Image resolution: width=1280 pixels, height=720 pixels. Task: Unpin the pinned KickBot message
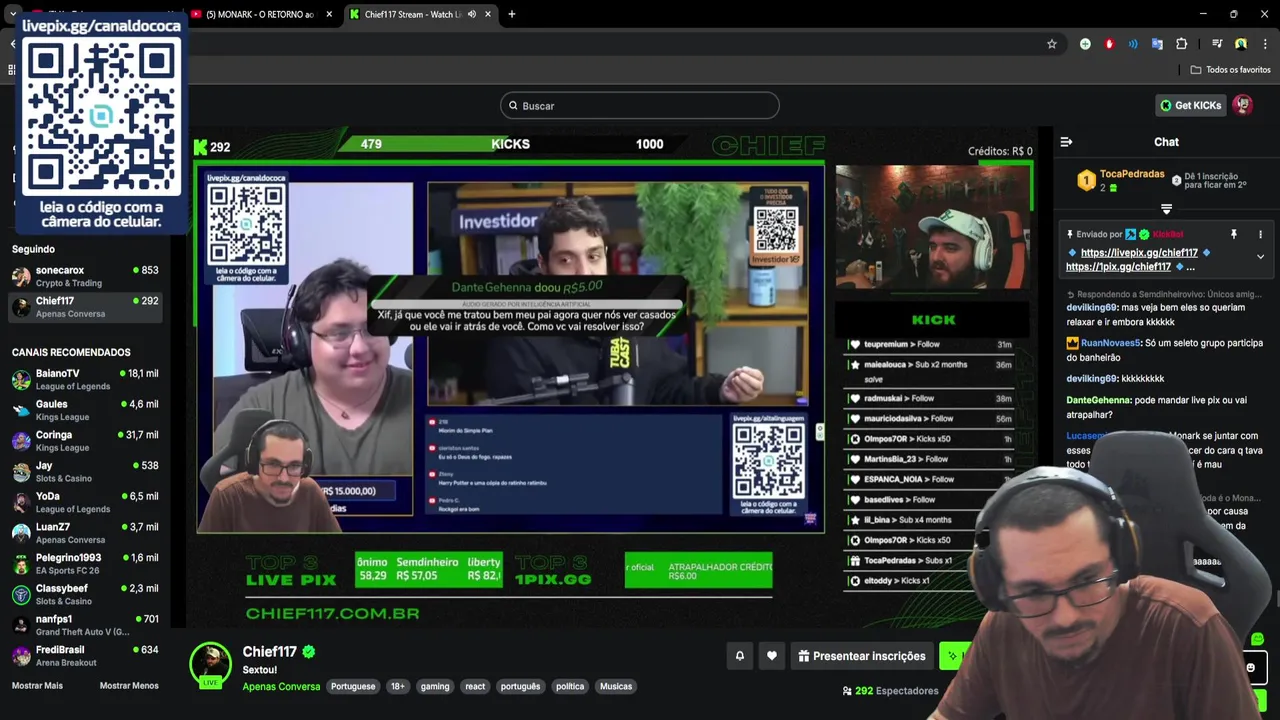click(x=1233, y=234)
